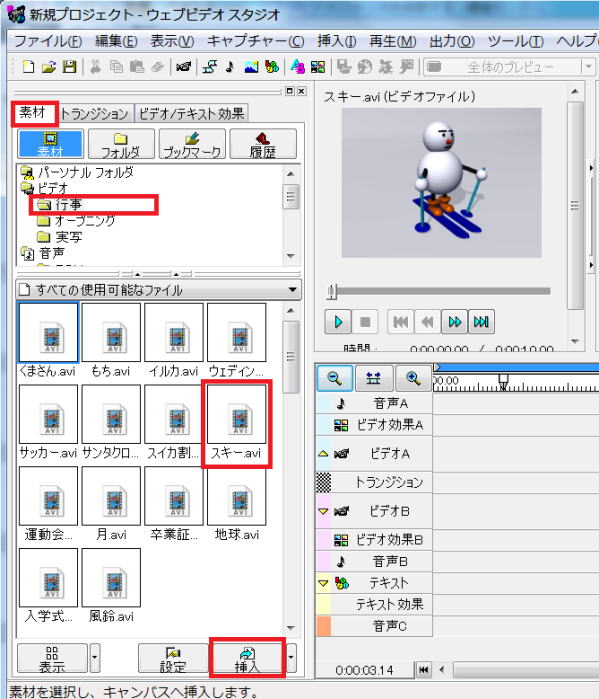Click the ブックマーク button
599x699 pixels.
[192, 144]
